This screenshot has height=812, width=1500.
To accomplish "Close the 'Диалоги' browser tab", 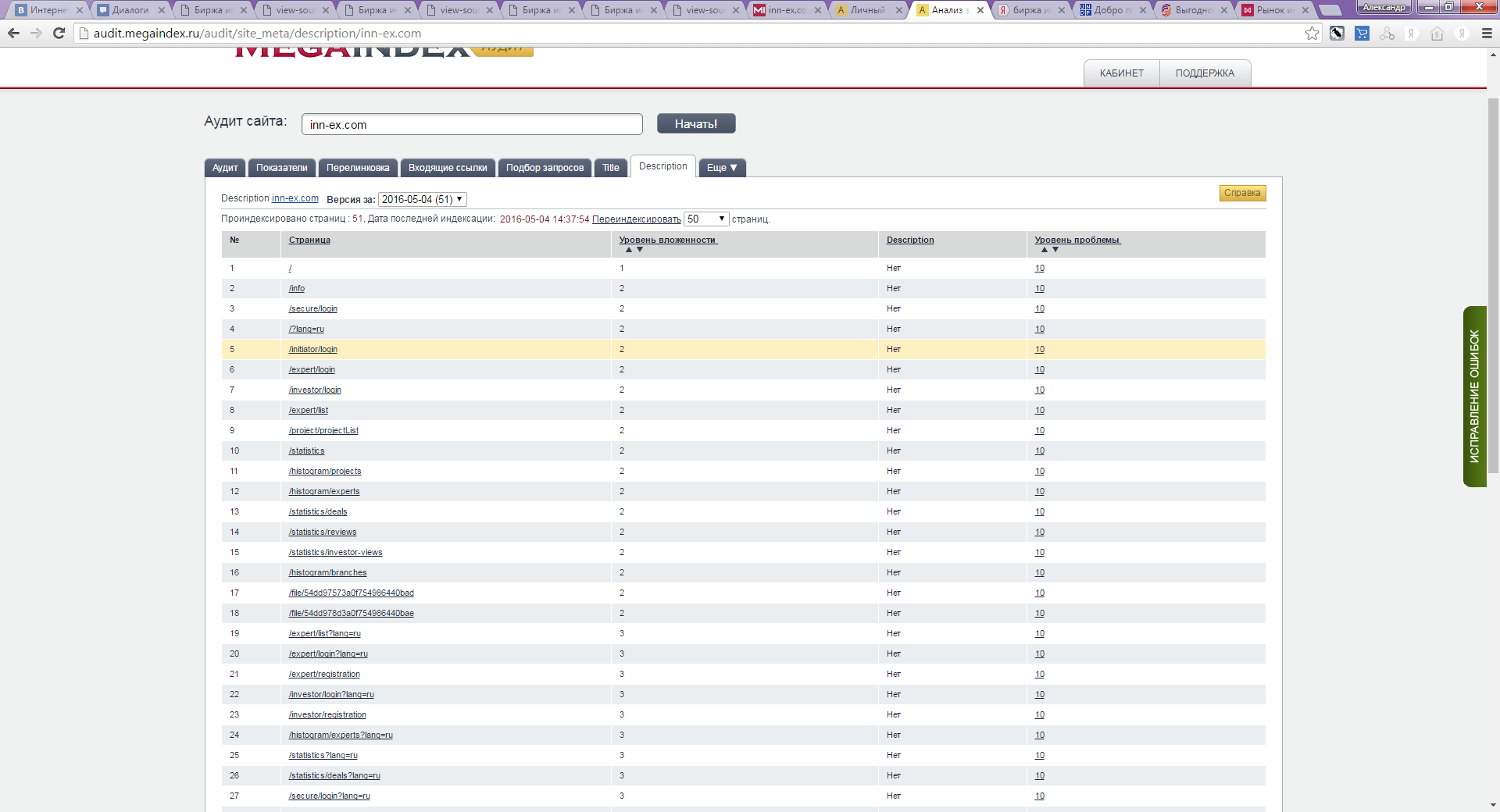I will click(162, 10).
